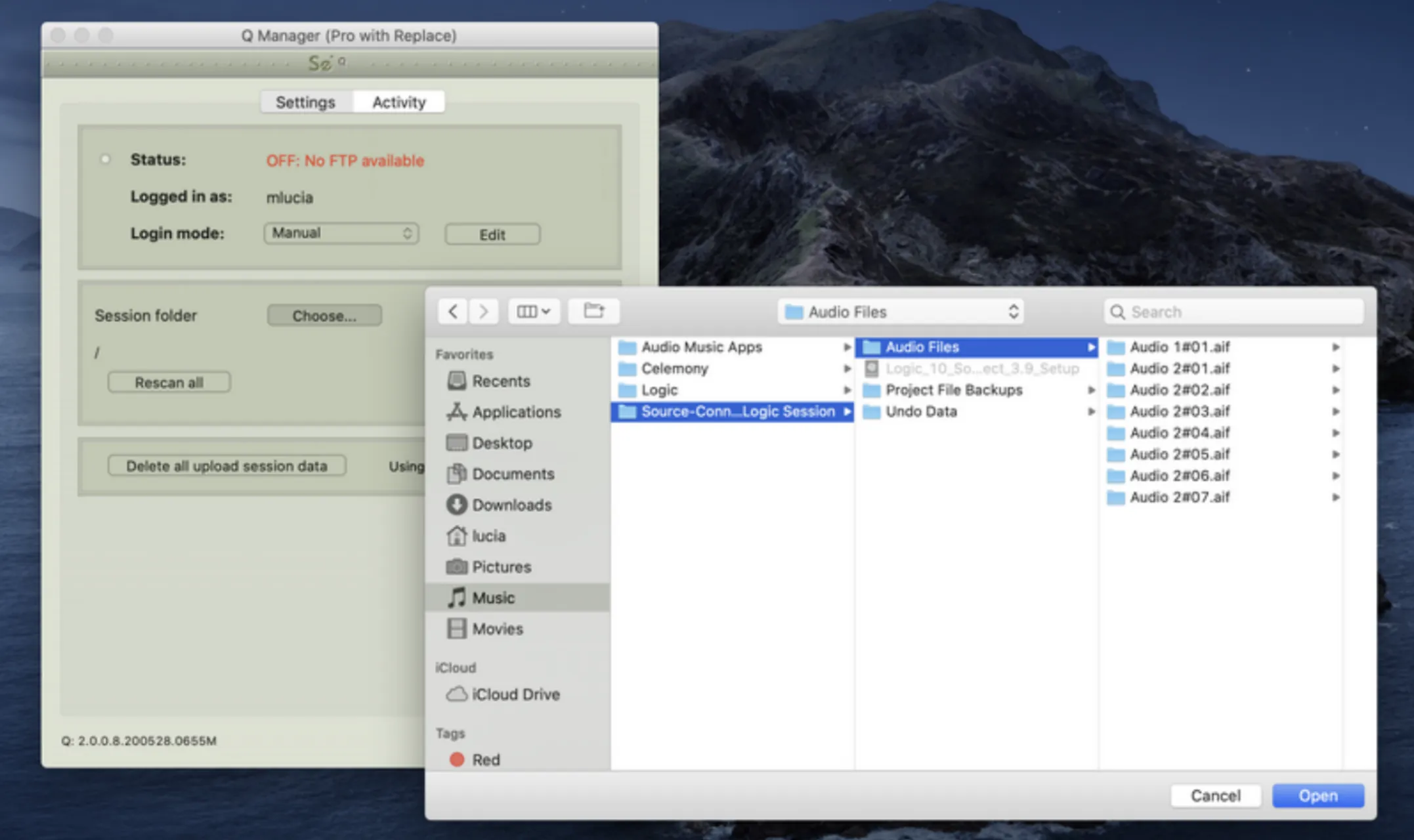
Task: Click the OFF: No FTP available status
Action: pos(345,161)
